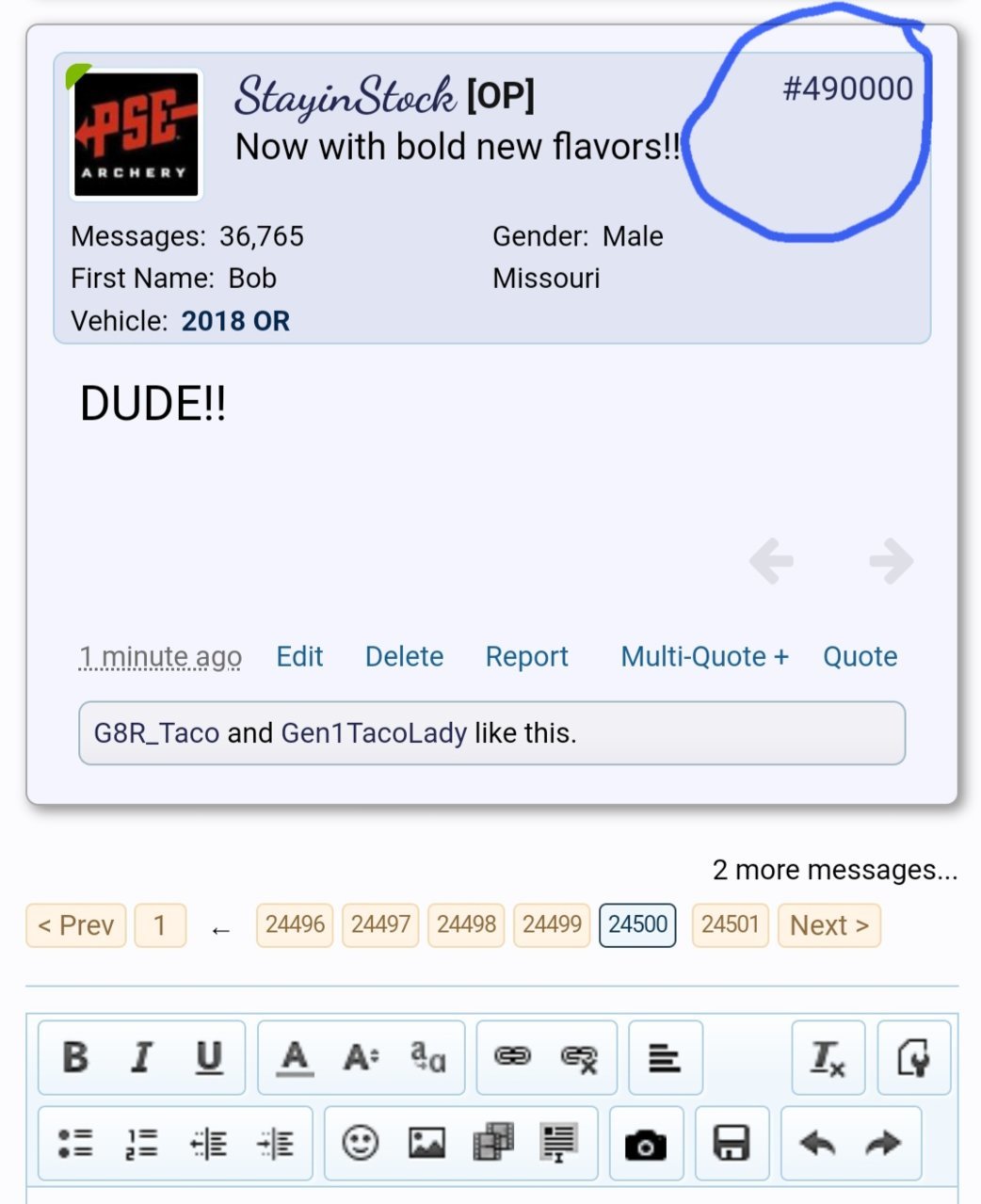Open the 2018 OR vehicle link
981x1204 pixels.
point(235,321)
